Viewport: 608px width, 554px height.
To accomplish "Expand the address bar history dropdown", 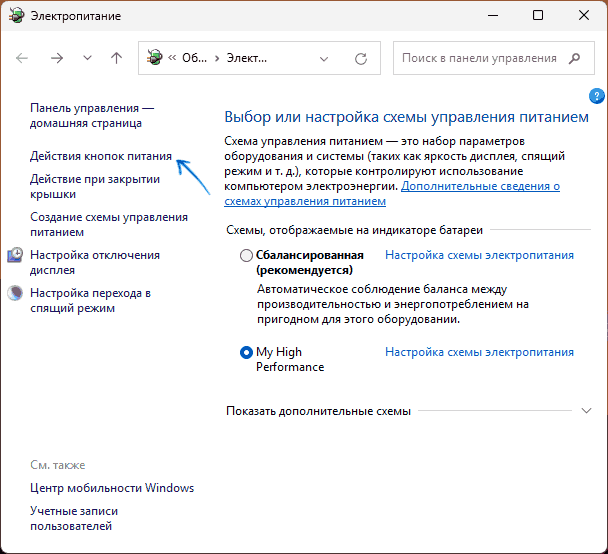I will tap(324, 59).
